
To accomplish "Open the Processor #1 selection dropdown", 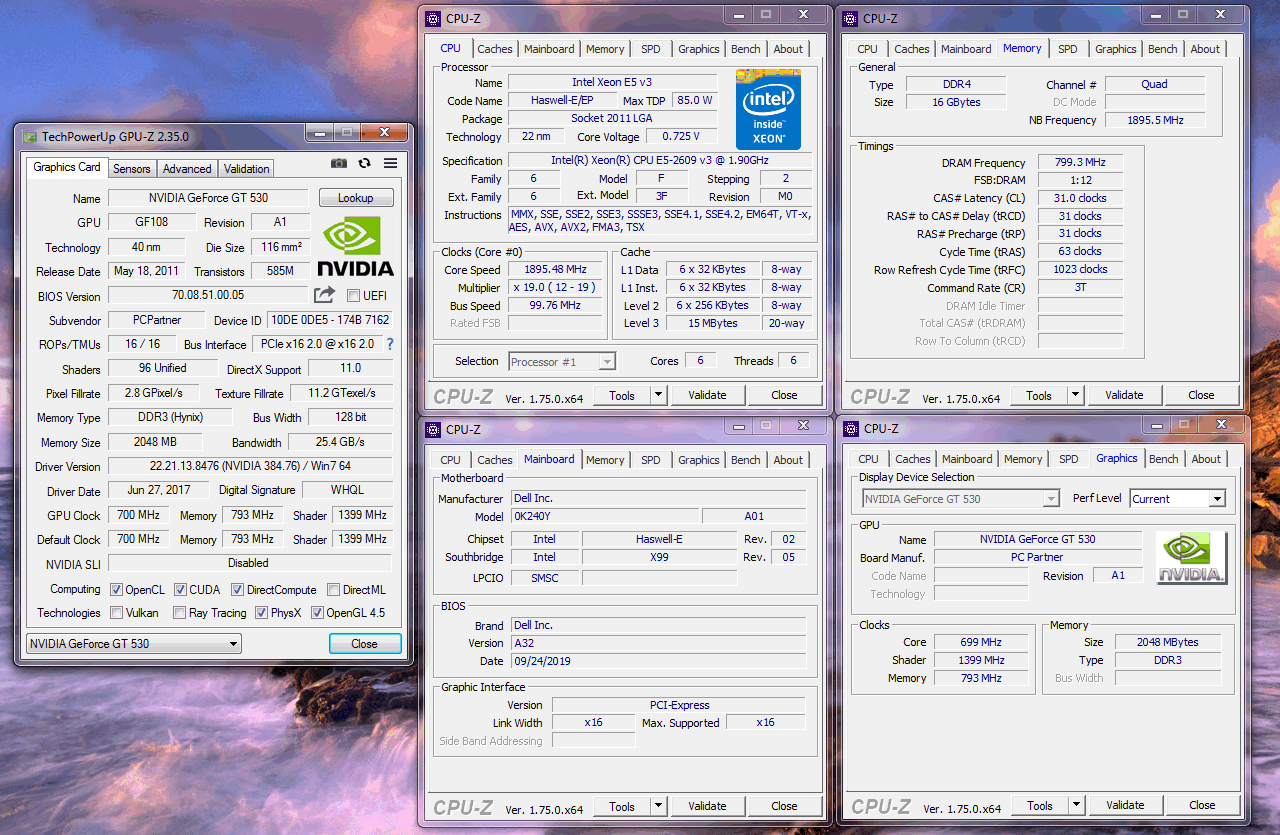I will (562, 361).
